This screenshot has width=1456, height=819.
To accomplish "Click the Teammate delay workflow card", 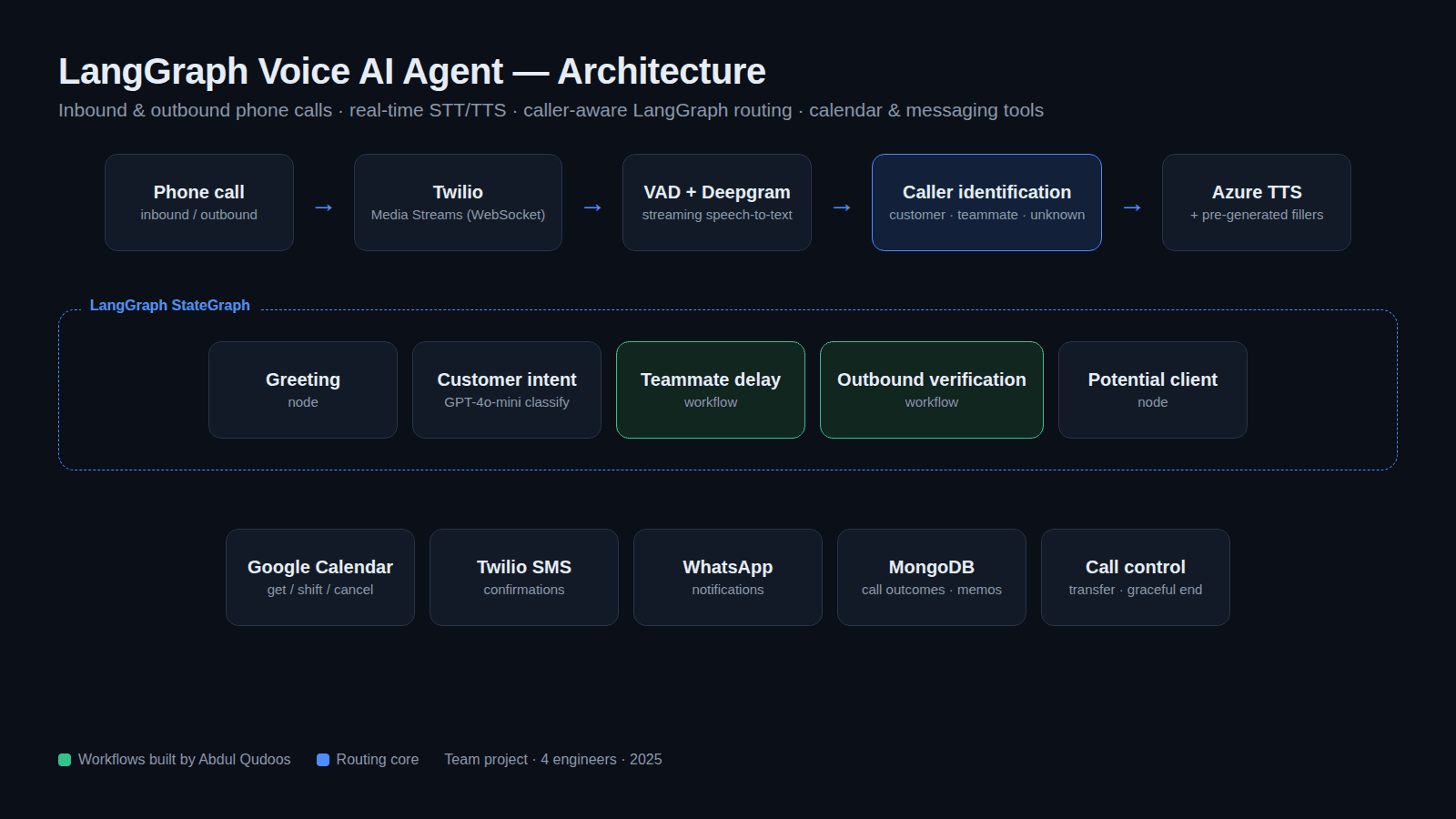I will pyautogui.click(x=711, y=389).
